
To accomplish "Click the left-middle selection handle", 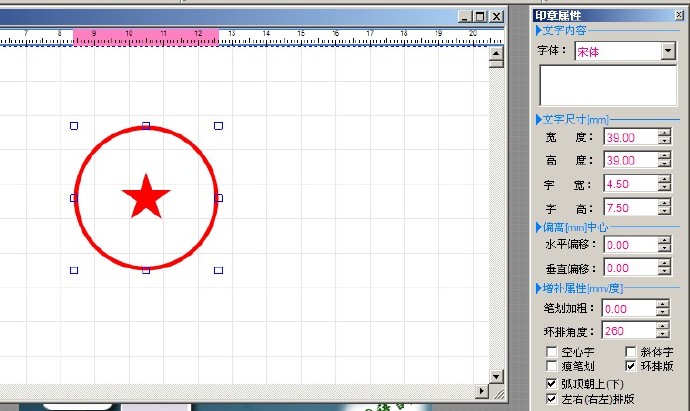I will pos(74,198).
